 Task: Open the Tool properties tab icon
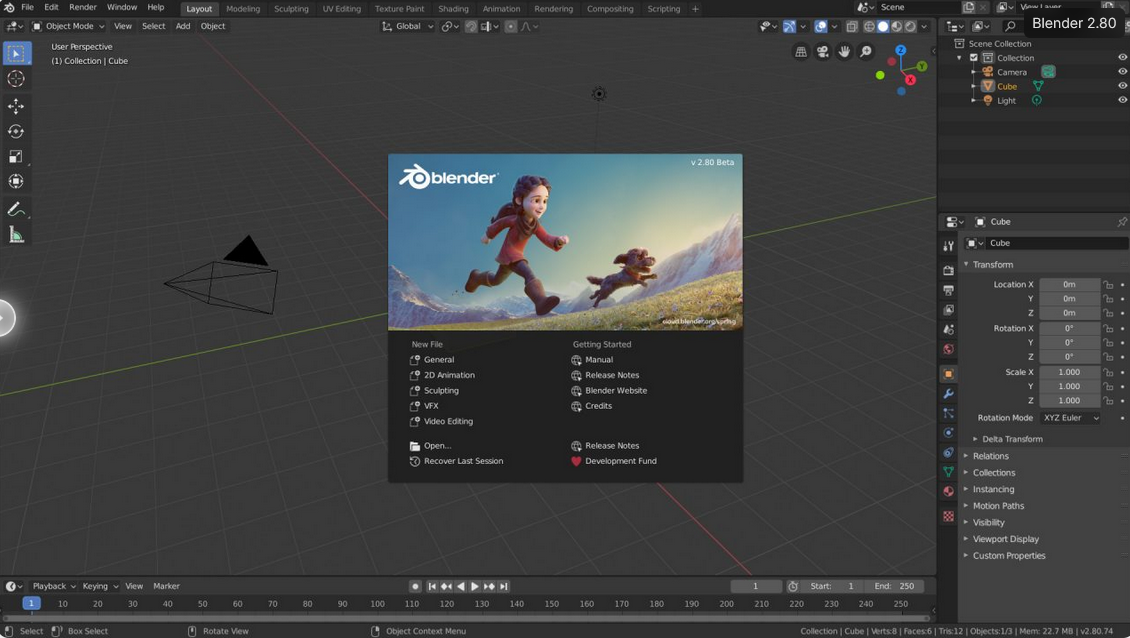[948, 246]
